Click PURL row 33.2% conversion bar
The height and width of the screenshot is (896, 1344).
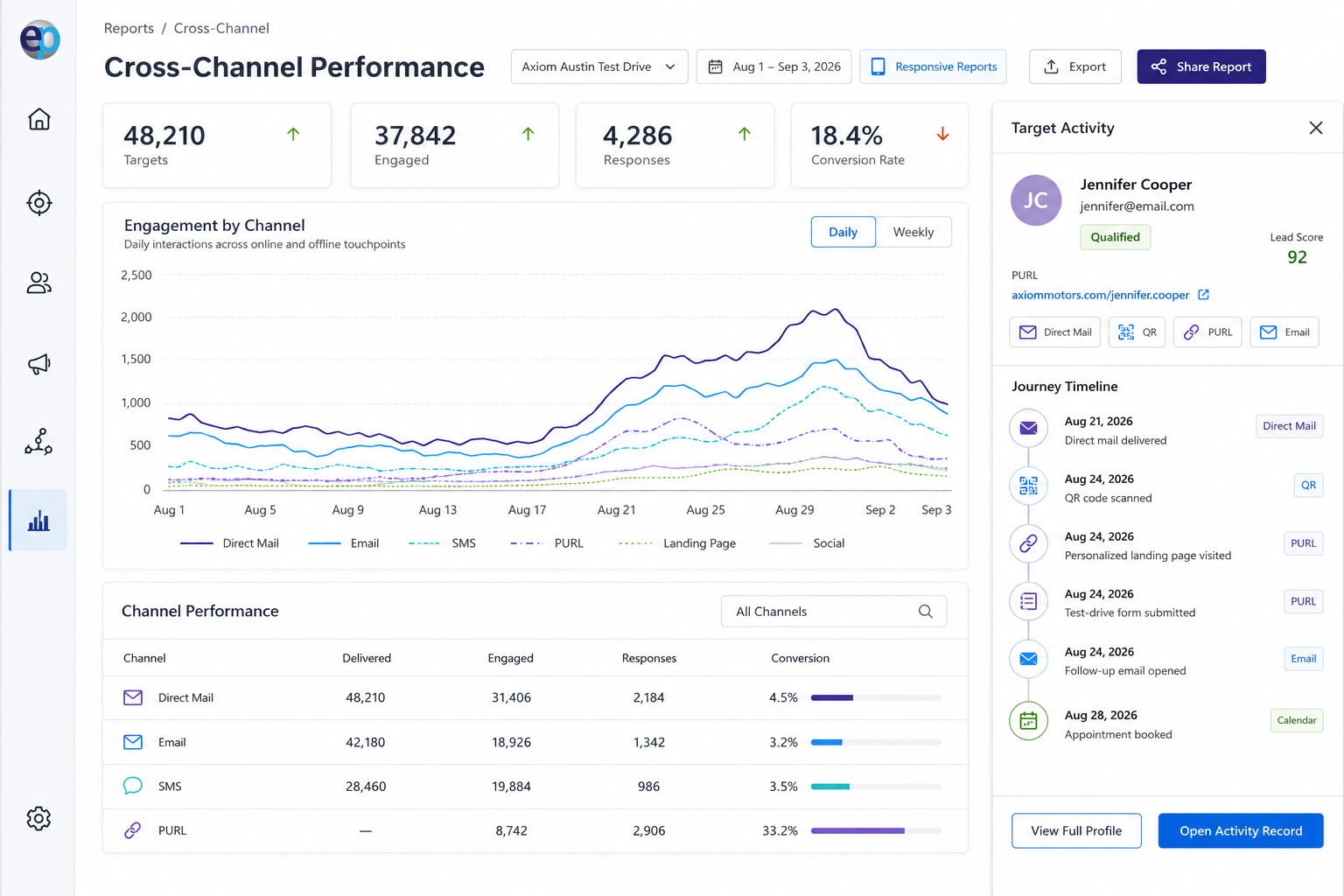click(x=876, y=830)
